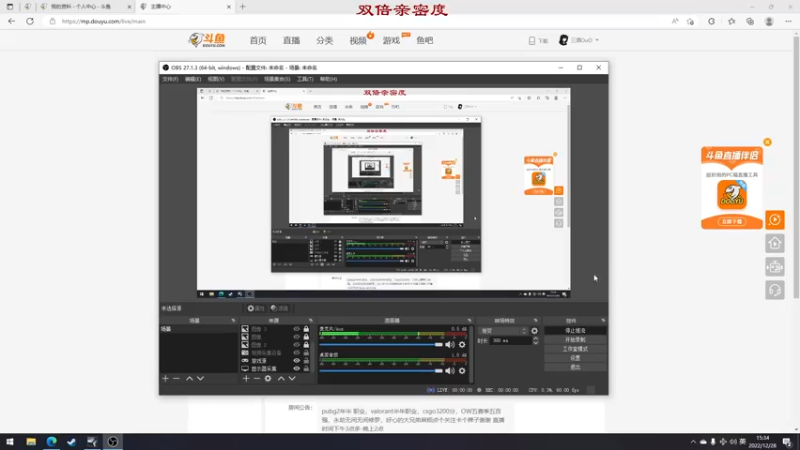Toggle lock on 显示器采集 source
This screenshot has width=800, height=450.
coord(306,368)
